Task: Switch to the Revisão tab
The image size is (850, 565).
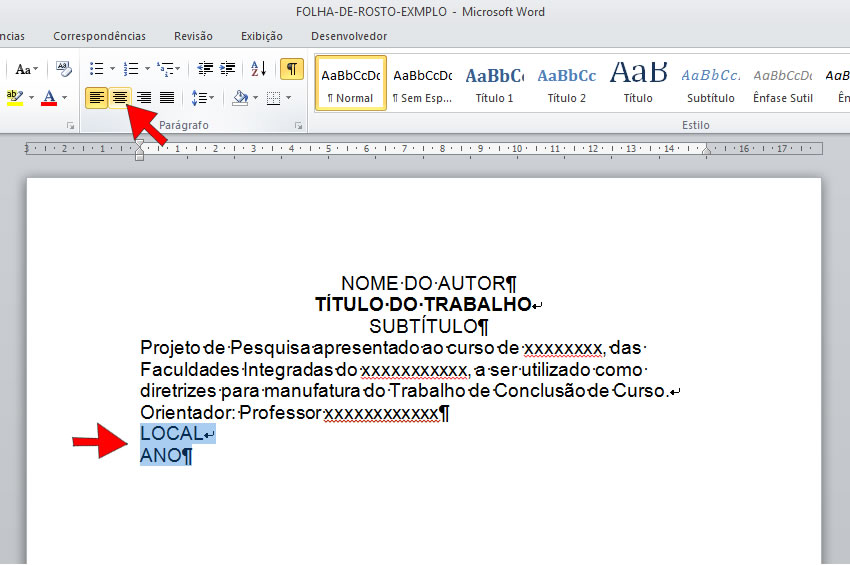Action: [x=193, y=36]
